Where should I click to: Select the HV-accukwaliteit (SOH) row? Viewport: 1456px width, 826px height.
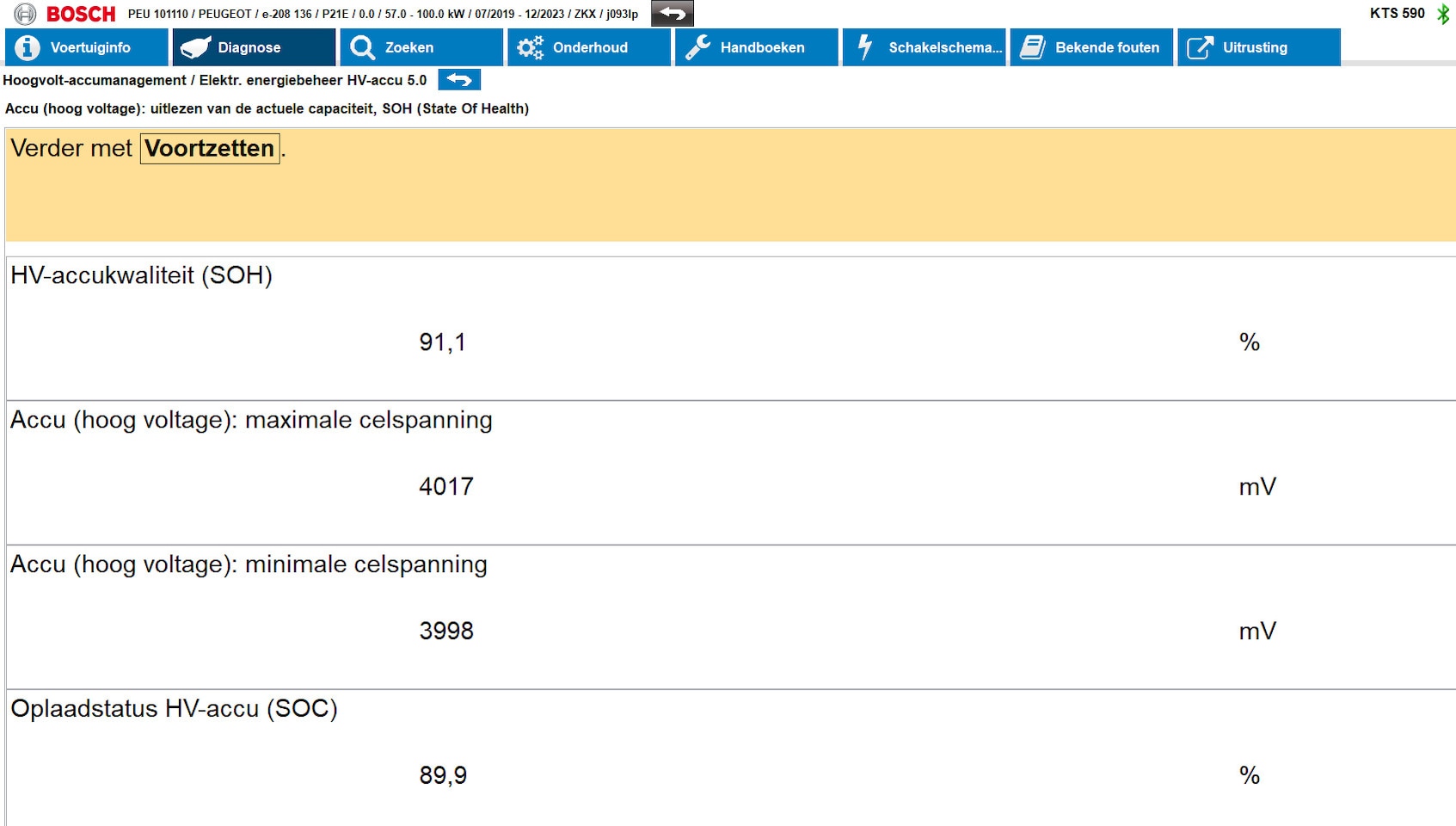(729, 329)
